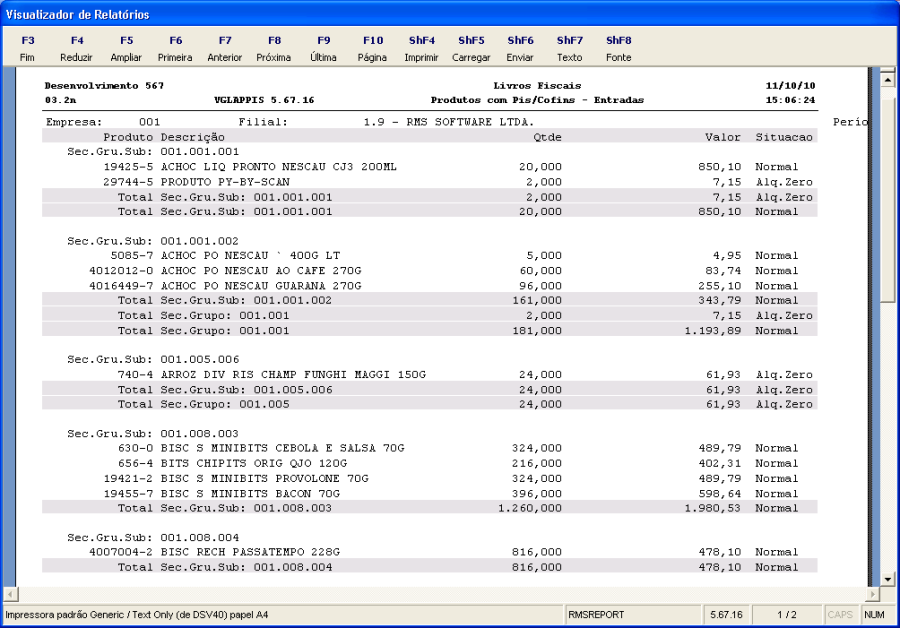Click quantity 1.260,000 total
This screenshot has height=628, width=900.
530,508
